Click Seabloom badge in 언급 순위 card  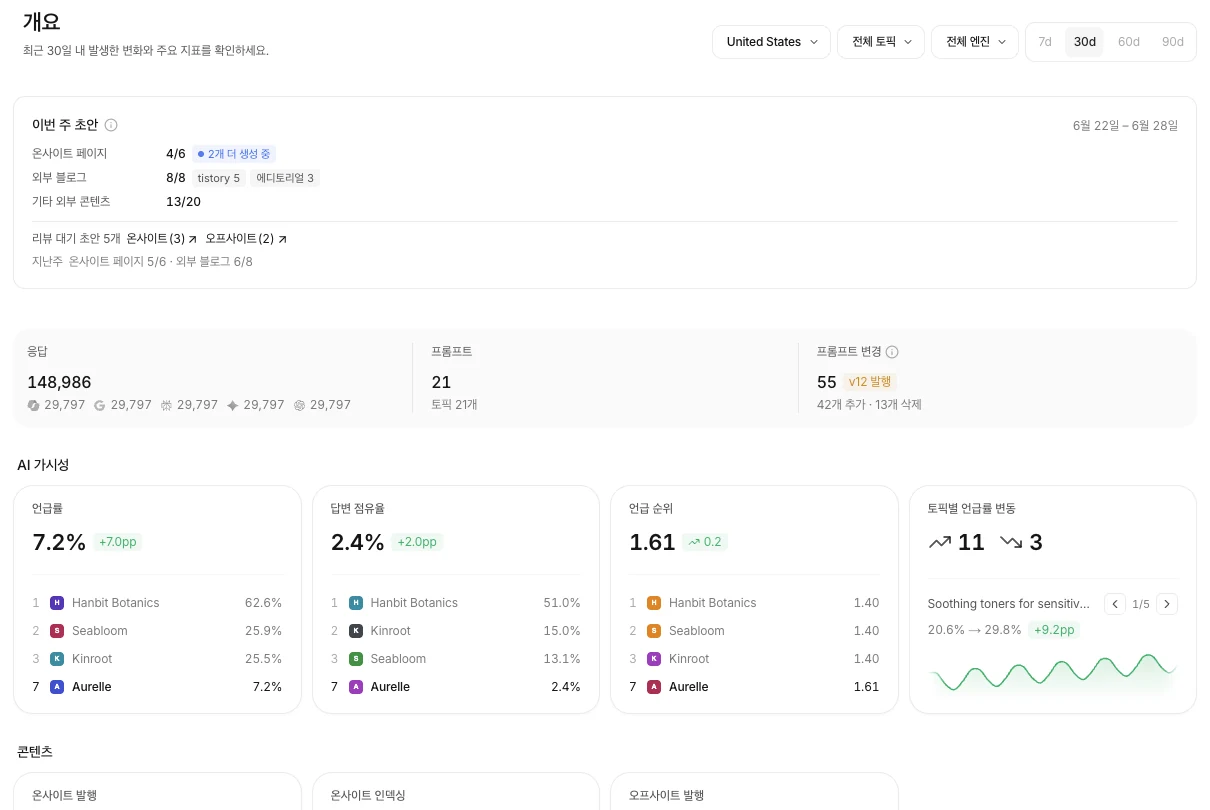pos(654,631)
